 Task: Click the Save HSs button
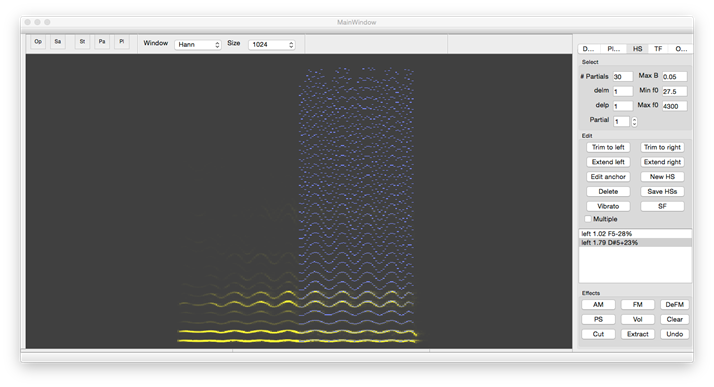pos(662,192)
